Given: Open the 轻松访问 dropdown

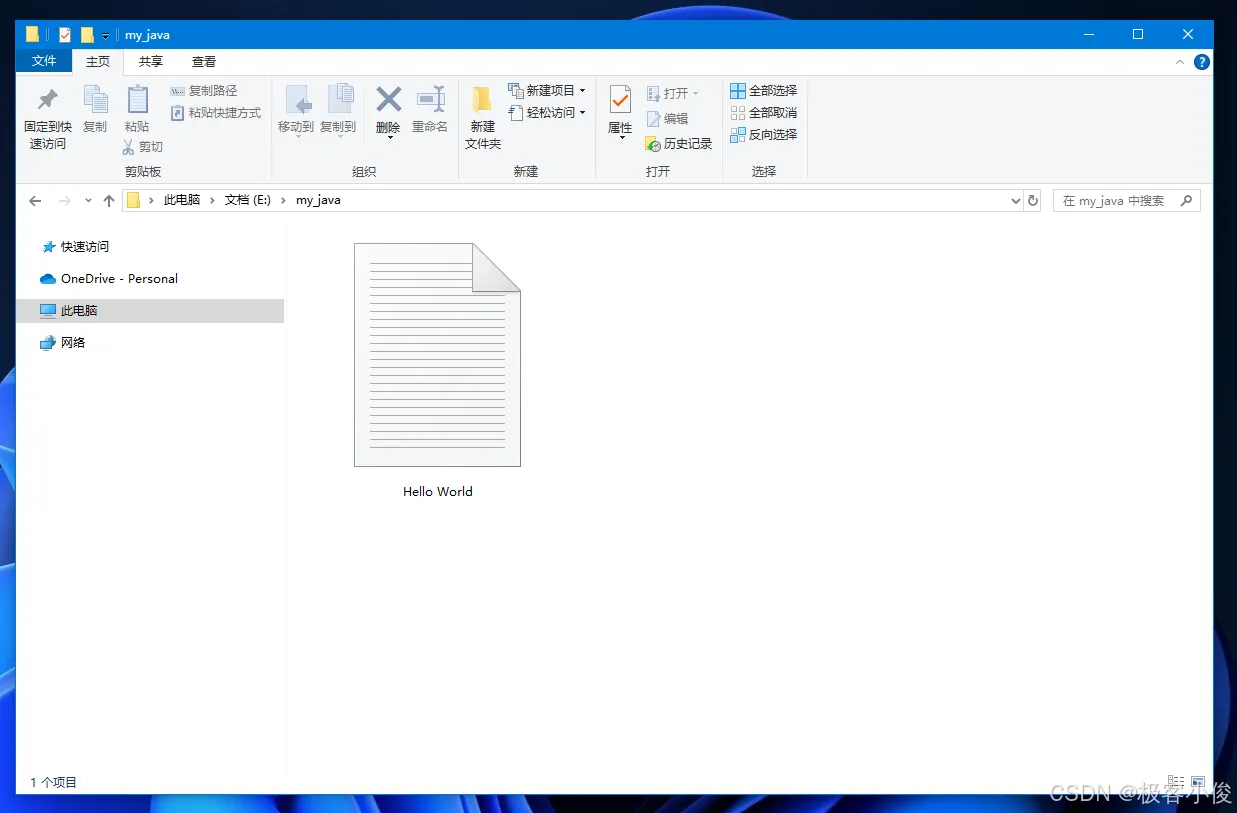Looking at the screenshot, I should click(x=547, y=113).
